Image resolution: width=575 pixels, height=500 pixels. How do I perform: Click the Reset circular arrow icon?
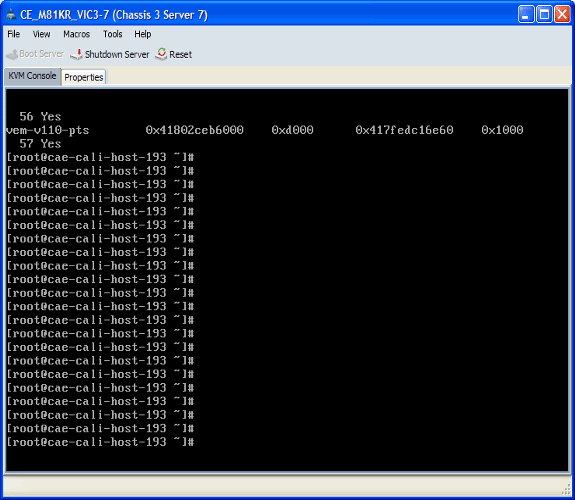click(161, 54)
